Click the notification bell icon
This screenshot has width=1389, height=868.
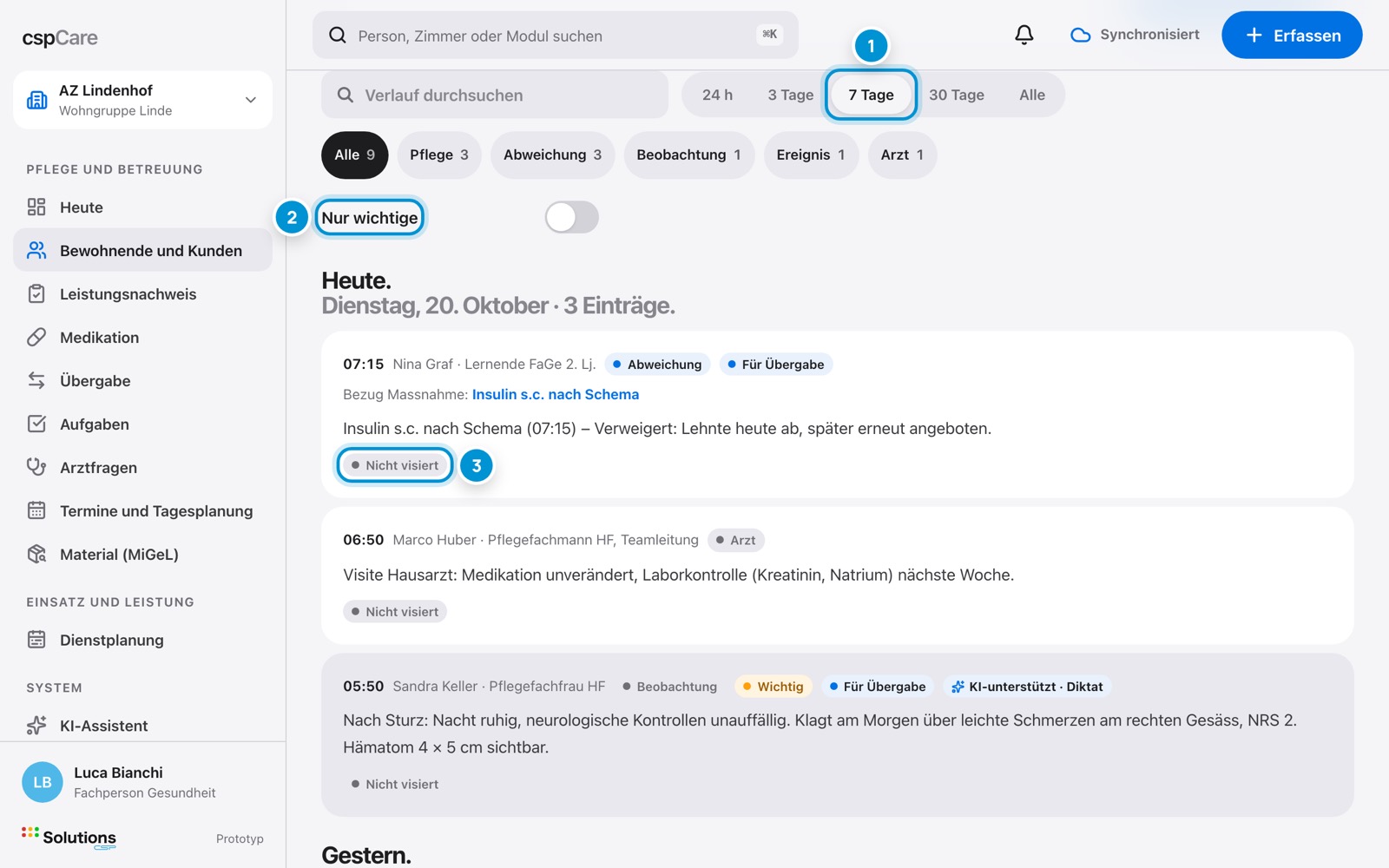(x=1024, y=35)
